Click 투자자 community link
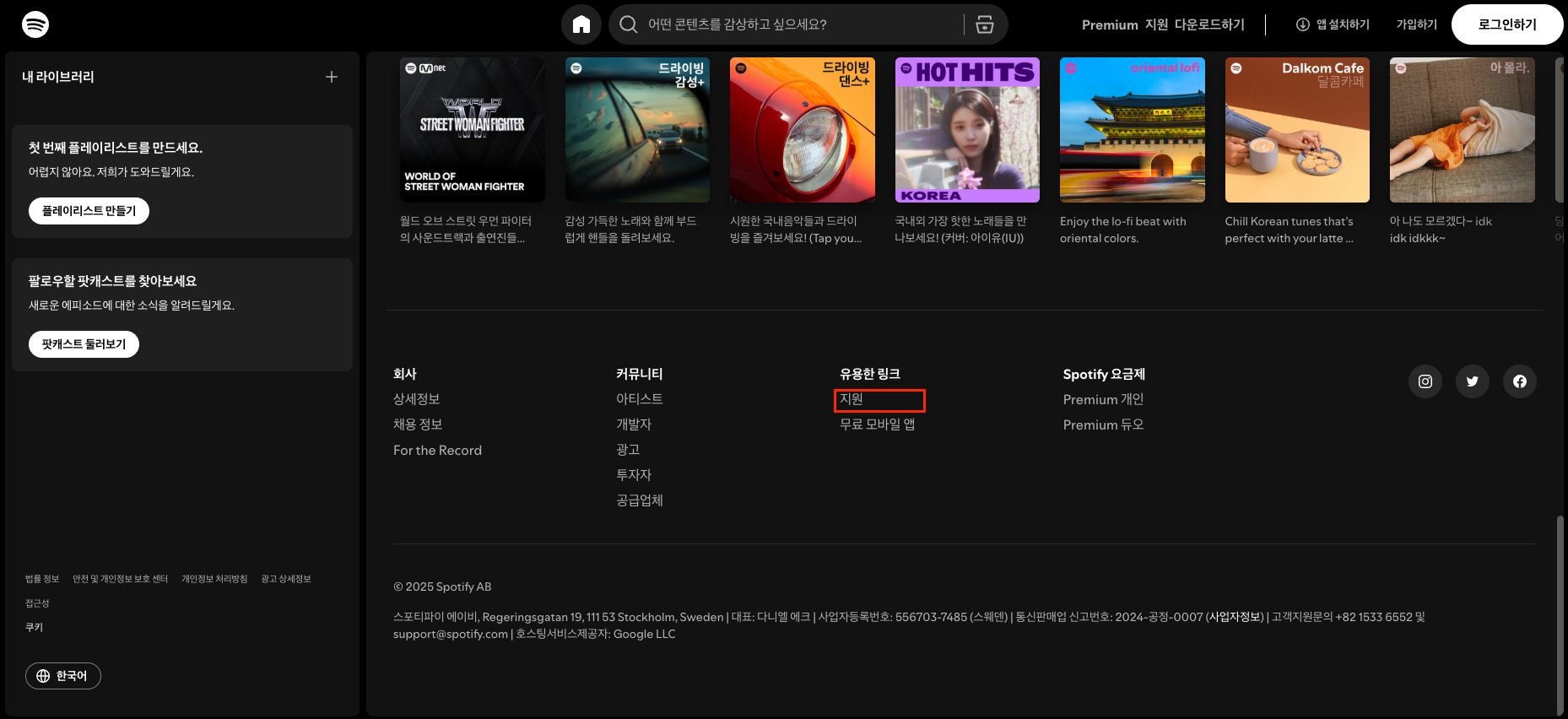The image size is (1568, 719). tap(634, 475)
